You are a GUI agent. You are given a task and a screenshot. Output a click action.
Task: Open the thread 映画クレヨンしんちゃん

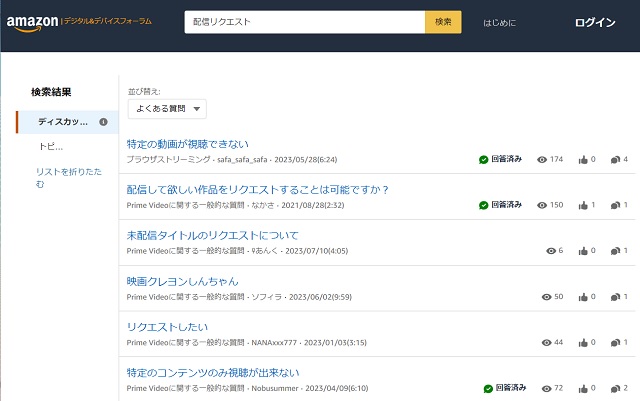point(182,281)
